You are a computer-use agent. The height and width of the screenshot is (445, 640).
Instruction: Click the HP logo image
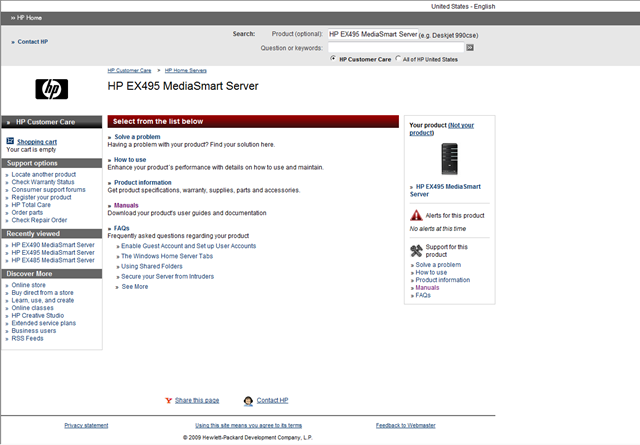pyautogui.click(x=51, y=89)
